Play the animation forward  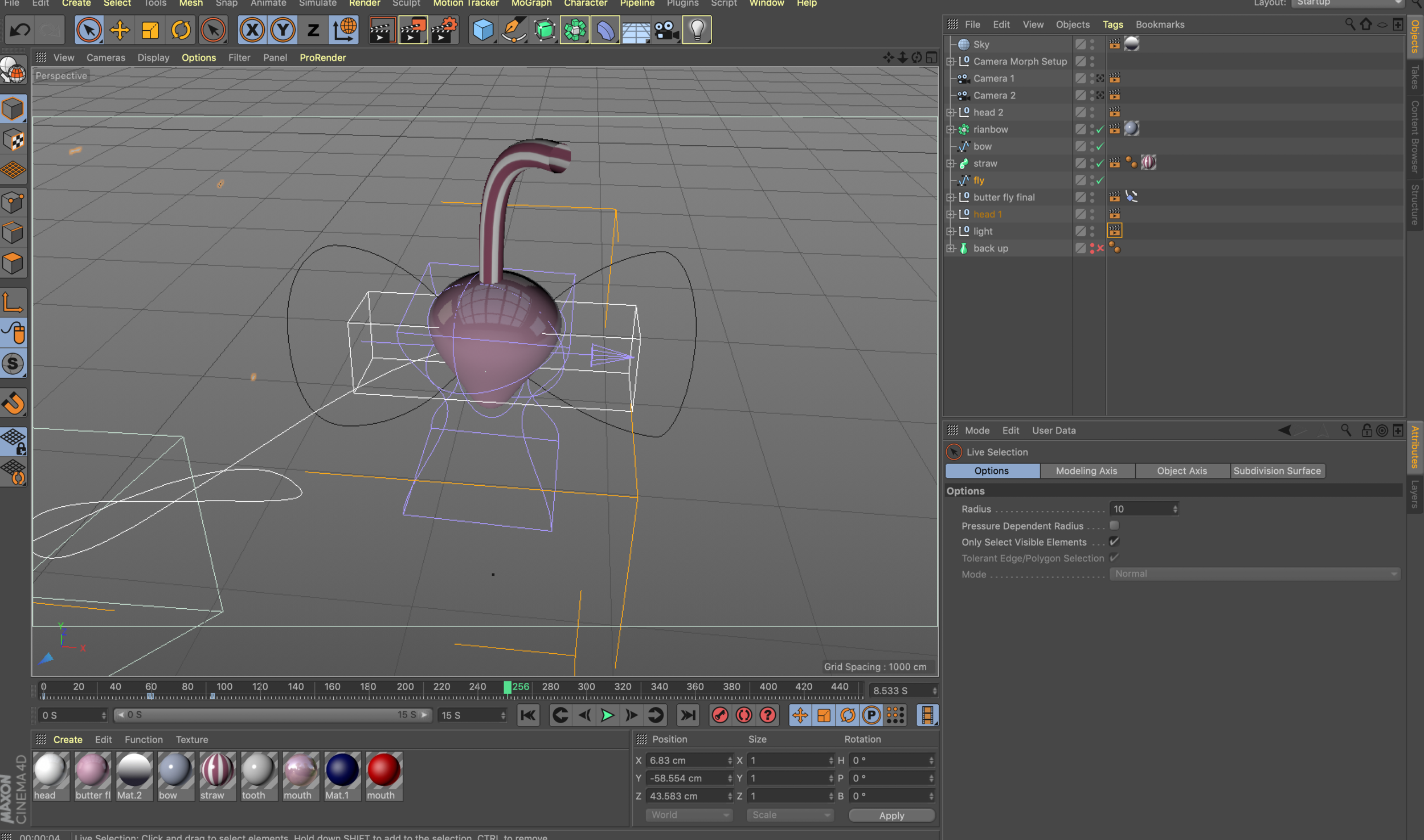click(x=607, y=715)
